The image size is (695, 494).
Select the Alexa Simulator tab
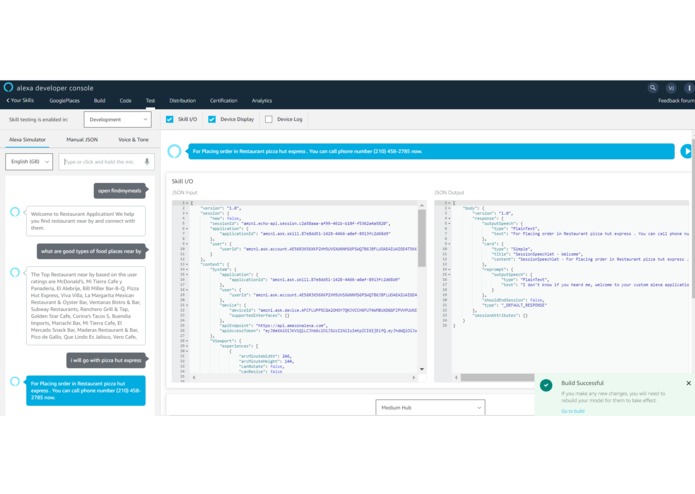point(27,140)
